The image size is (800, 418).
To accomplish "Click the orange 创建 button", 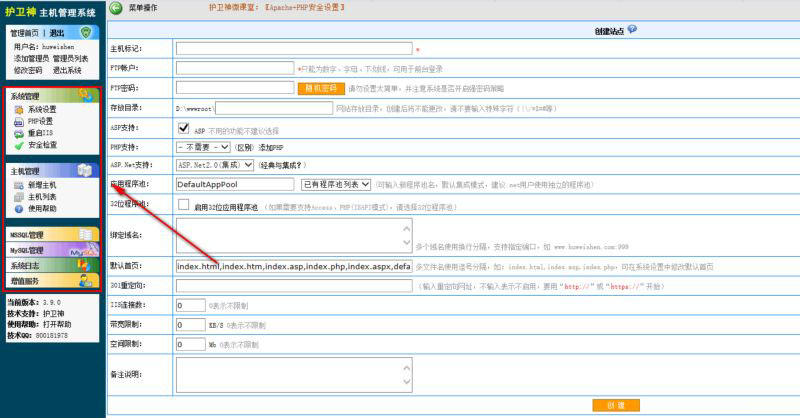I will 616,405.
